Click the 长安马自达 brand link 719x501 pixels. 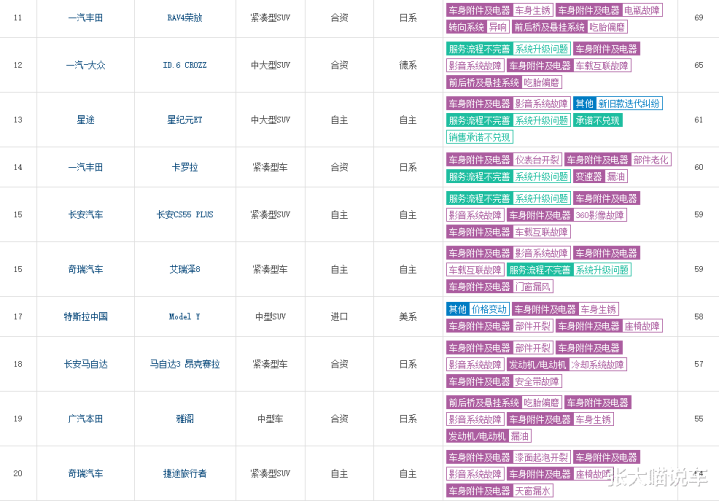(x=85, y=364)
